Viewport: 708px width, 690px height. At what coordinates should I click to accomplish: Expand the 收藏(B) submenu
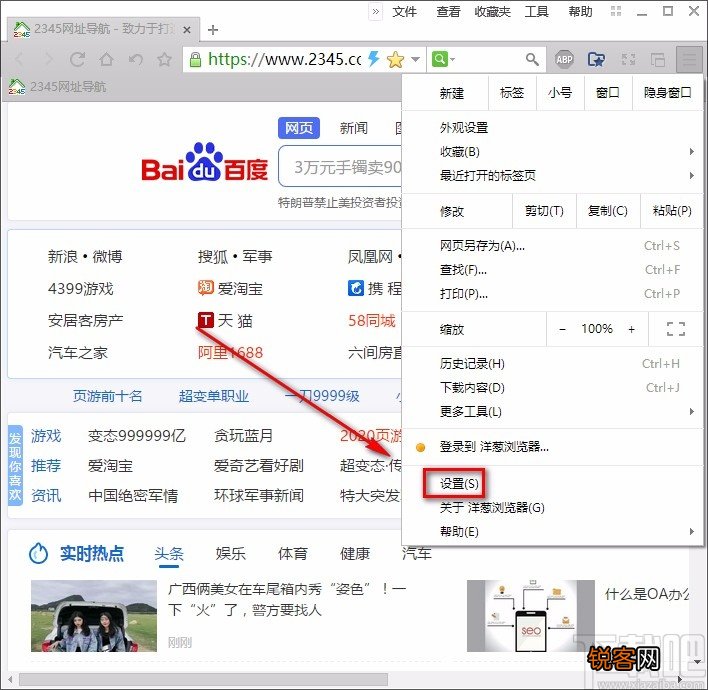(x=552, y=152)
